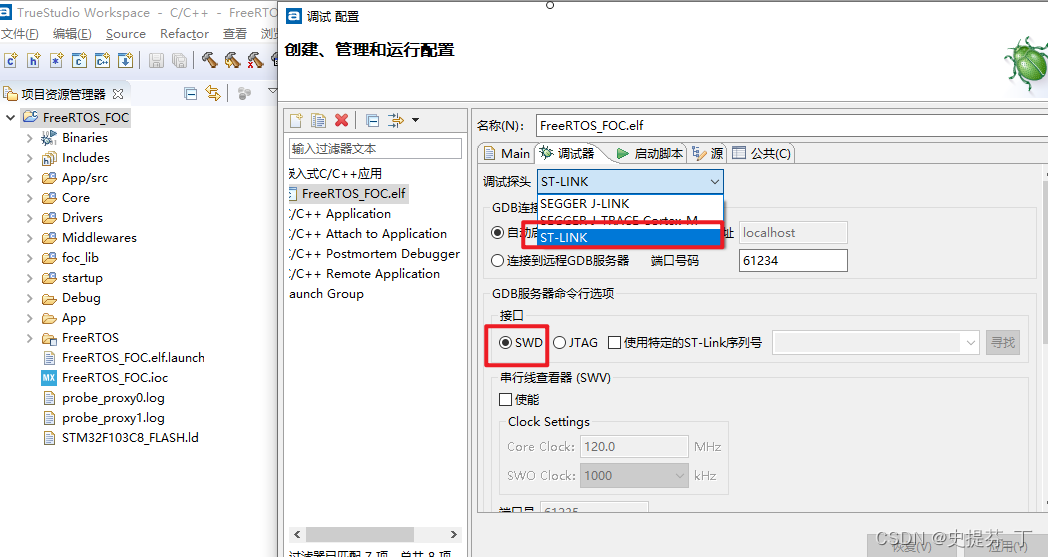Select STM32F103C8_FLASH.ld file
Image resolution: width=1048 pixels, height=557 pixels.
pyautogui.click(x=120, y=438)
